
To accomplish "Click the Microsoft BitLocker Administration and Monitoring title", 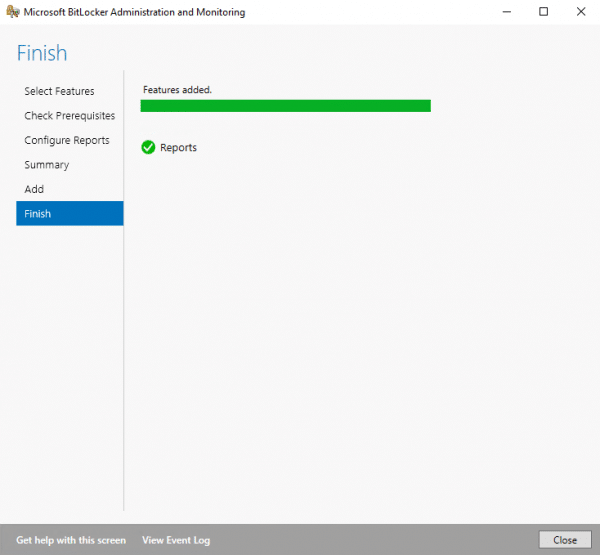I will (x=134, y=12).
